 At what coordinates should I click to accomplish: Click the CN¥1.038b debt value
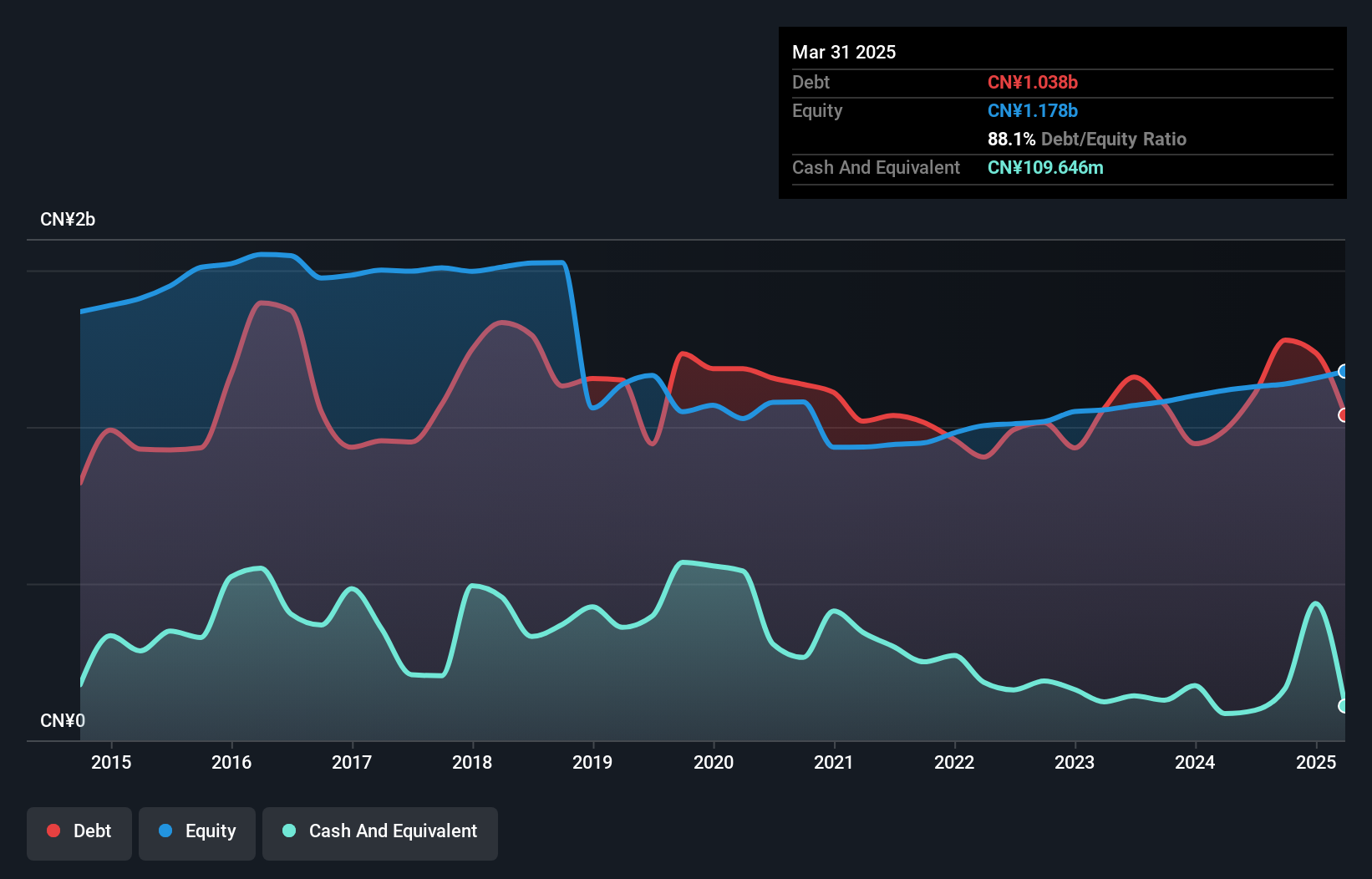point(1033,82)
